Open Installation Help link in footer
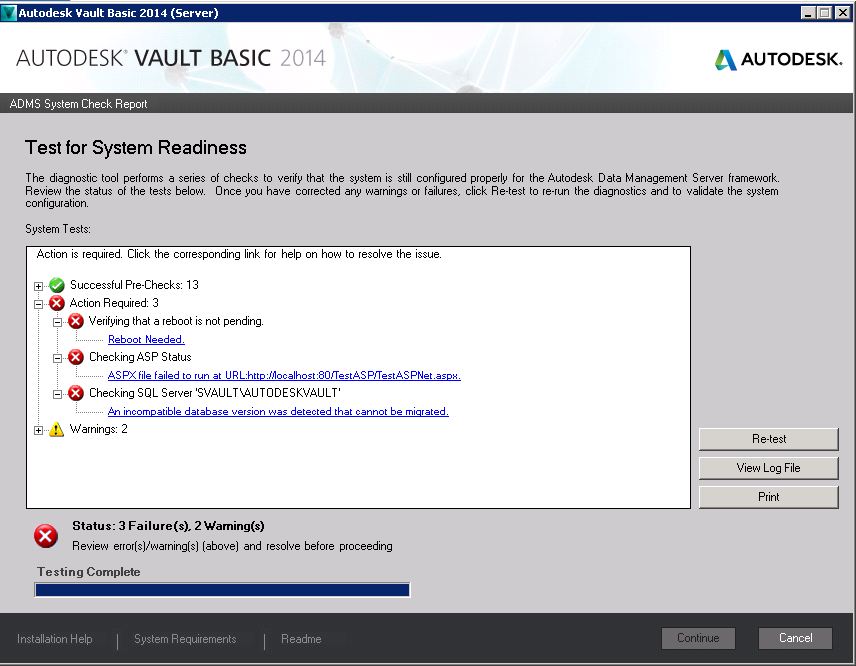Image resolution: width=856 pixels, height=666 pixels. (55, 639)
